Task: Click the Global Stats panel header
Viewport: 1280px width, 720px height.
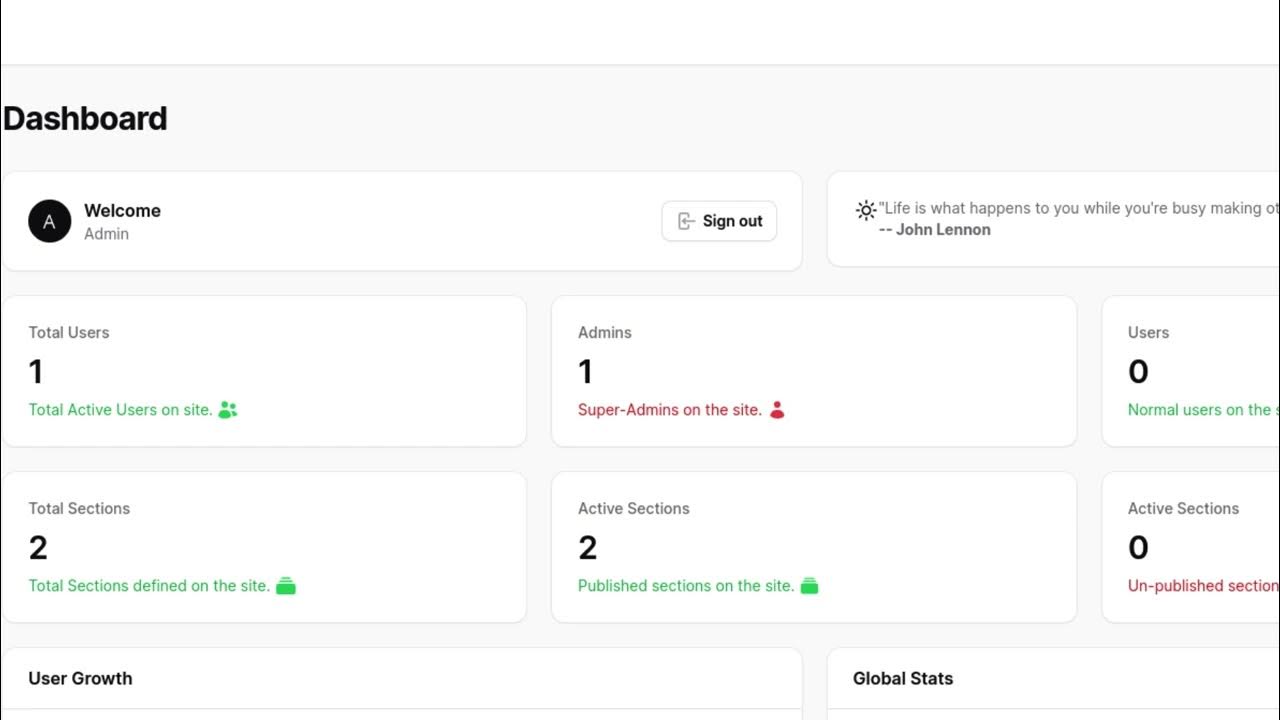Action: [902, 678]
